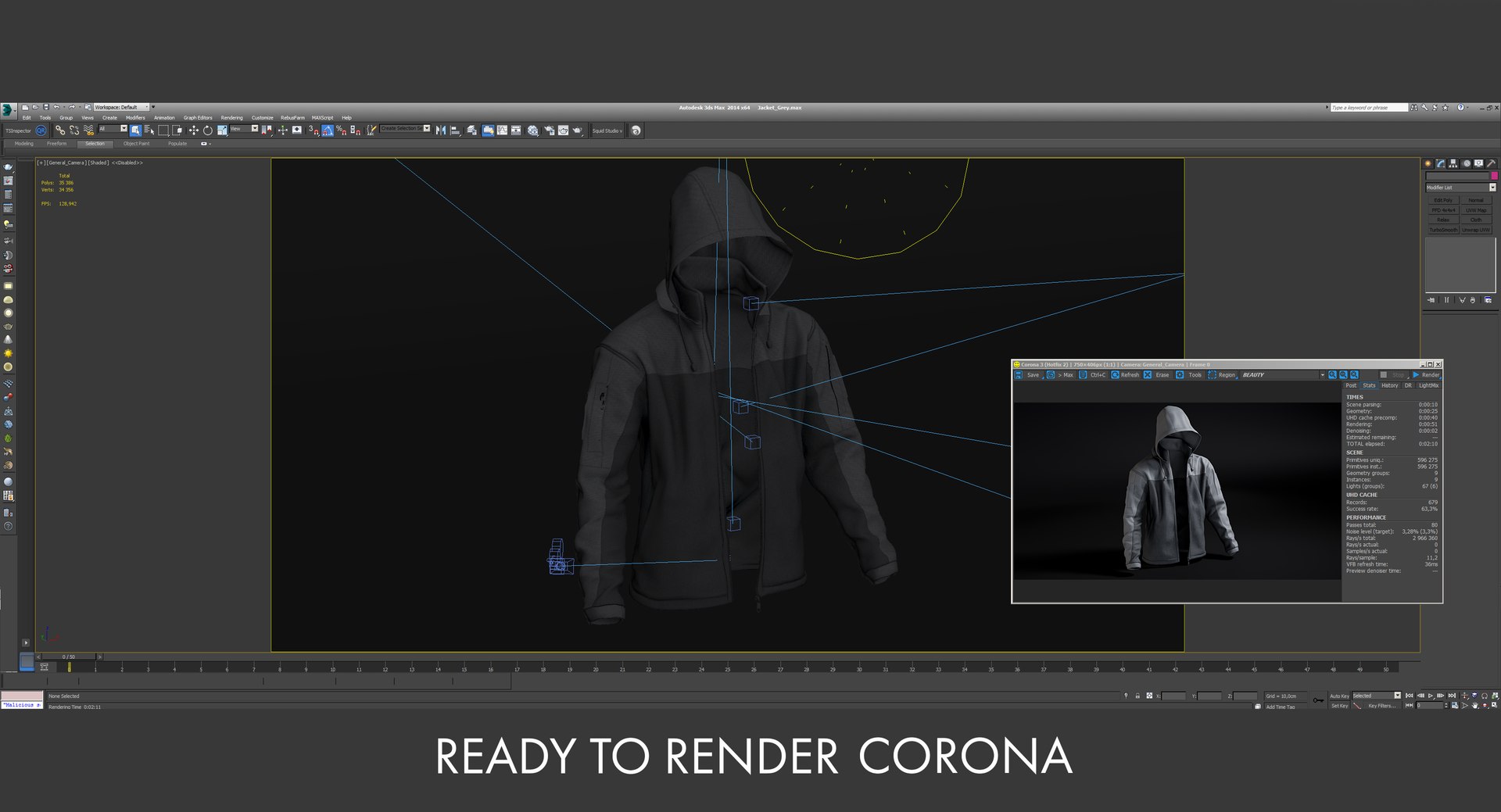Toggle the 3D Snaps icon
The height and width of the screenshot is (812, 1501).
pyautogui.click(x=313, y=131)
